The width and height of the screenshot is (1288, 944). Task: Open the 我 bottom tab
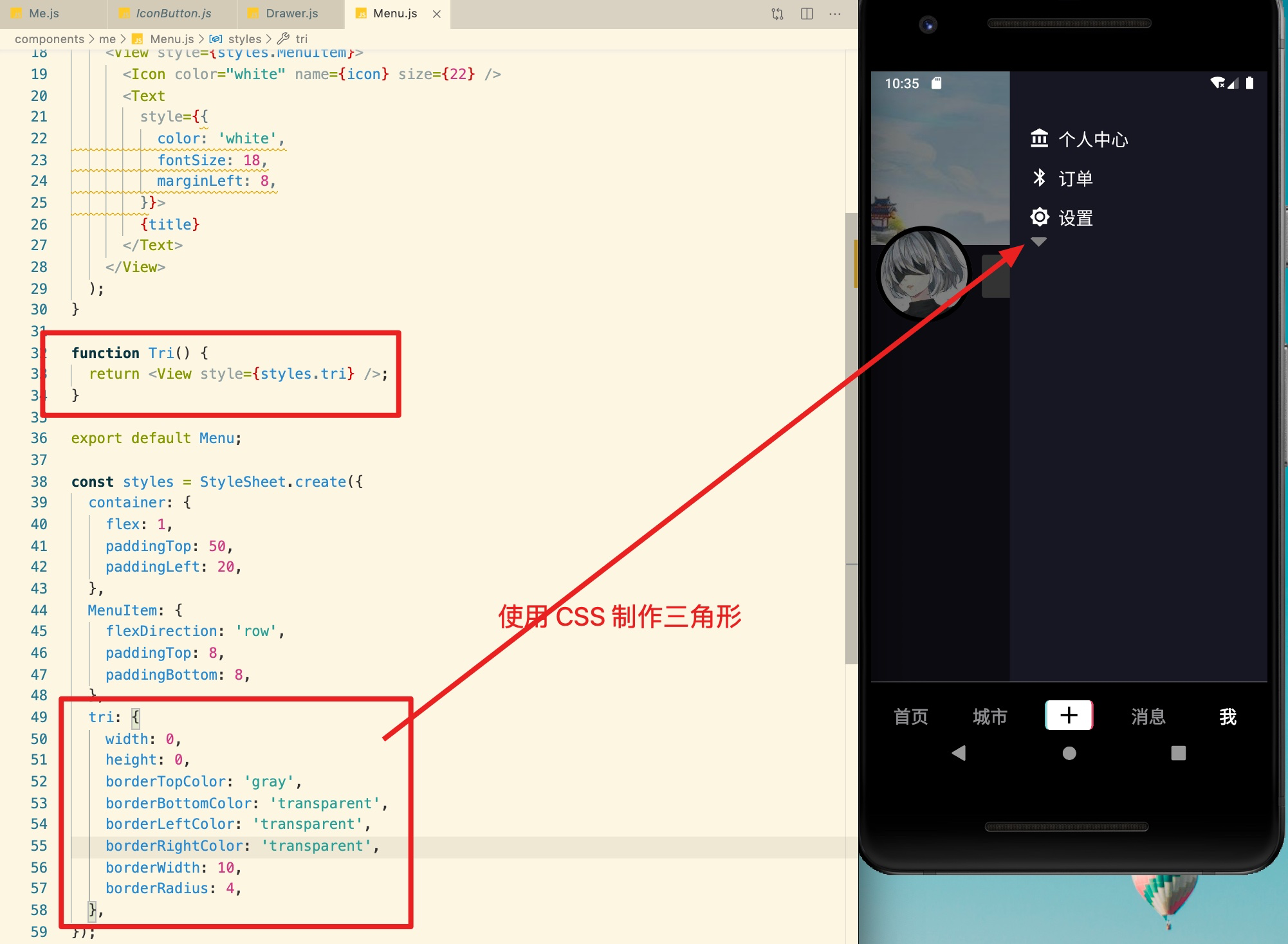(1228, 716)
